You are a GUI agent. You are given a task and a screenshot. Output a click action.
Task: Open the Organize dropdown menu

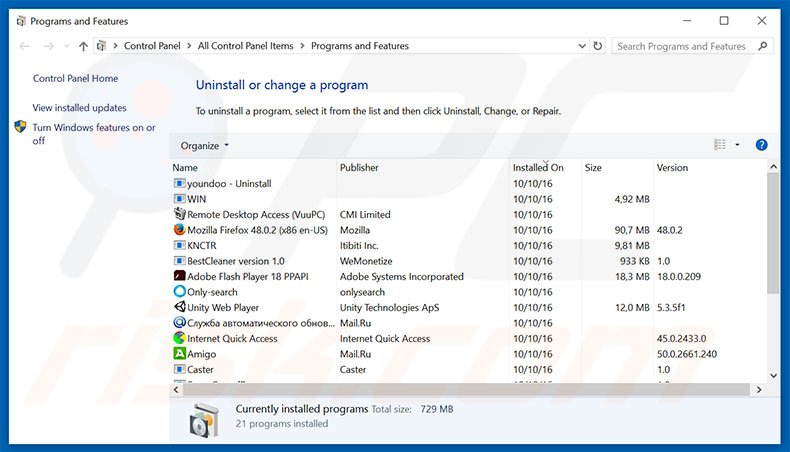[x=205, y=146]
